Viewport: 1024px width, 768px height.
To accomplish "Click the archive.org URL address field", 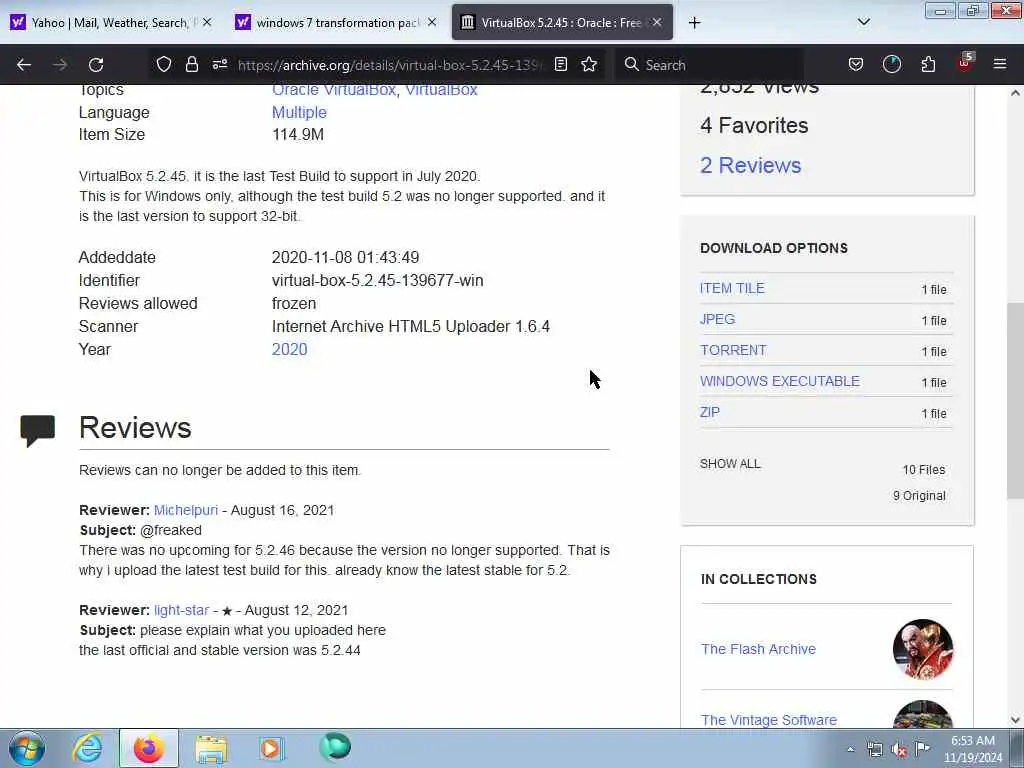I will click(389, 65).
